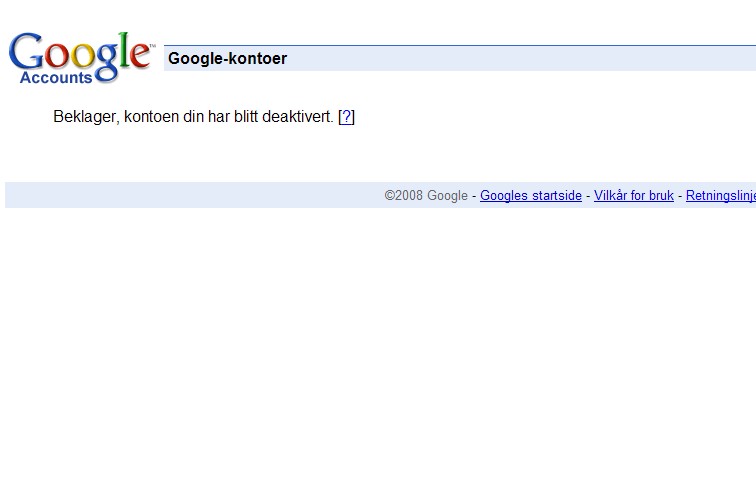Screen dimensions: 756x498
Task: Click the word deaktivert in message
Action: click(x=297, y=117)
